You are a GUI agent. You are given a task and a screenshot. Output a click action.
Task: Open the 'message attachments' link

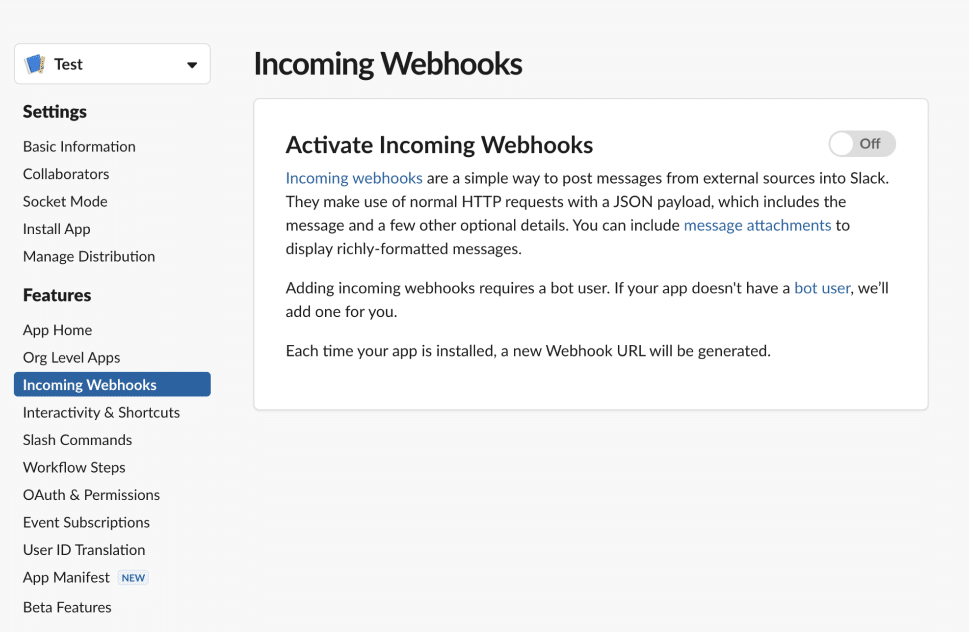coord(757,225)
